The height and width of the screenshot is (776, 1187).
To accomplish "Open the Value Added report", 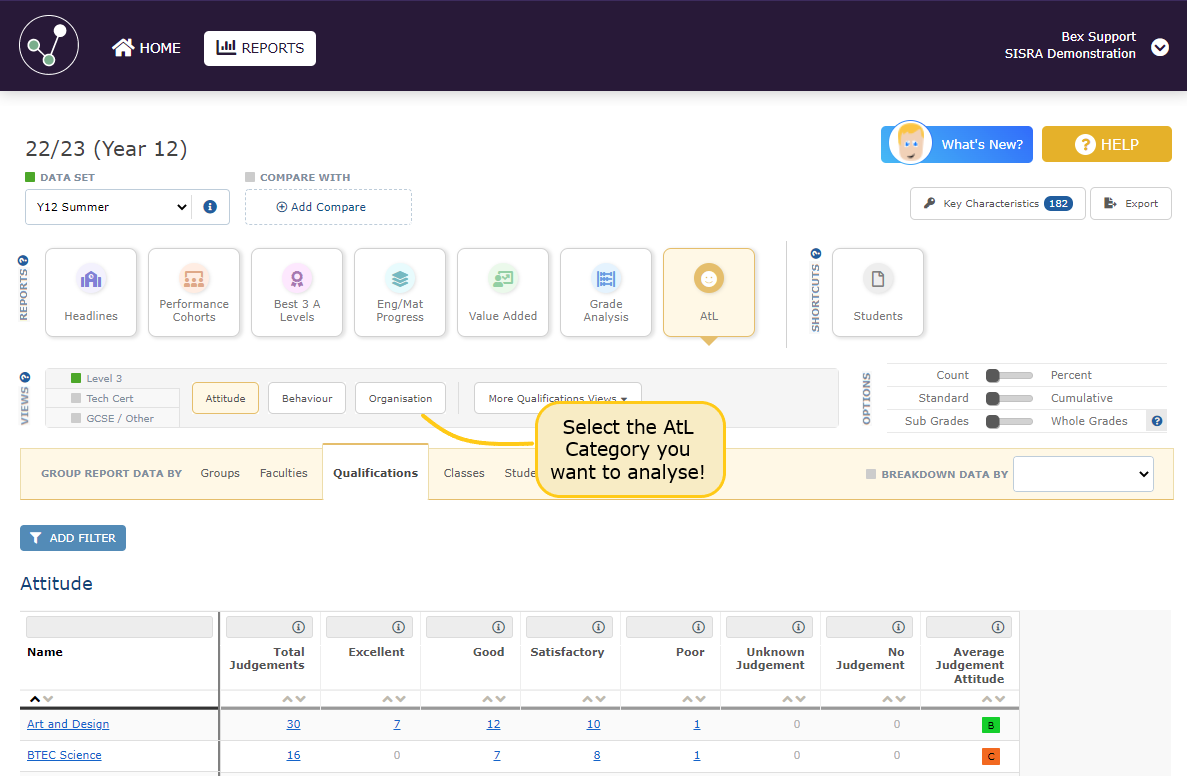I will coord(503,292).
